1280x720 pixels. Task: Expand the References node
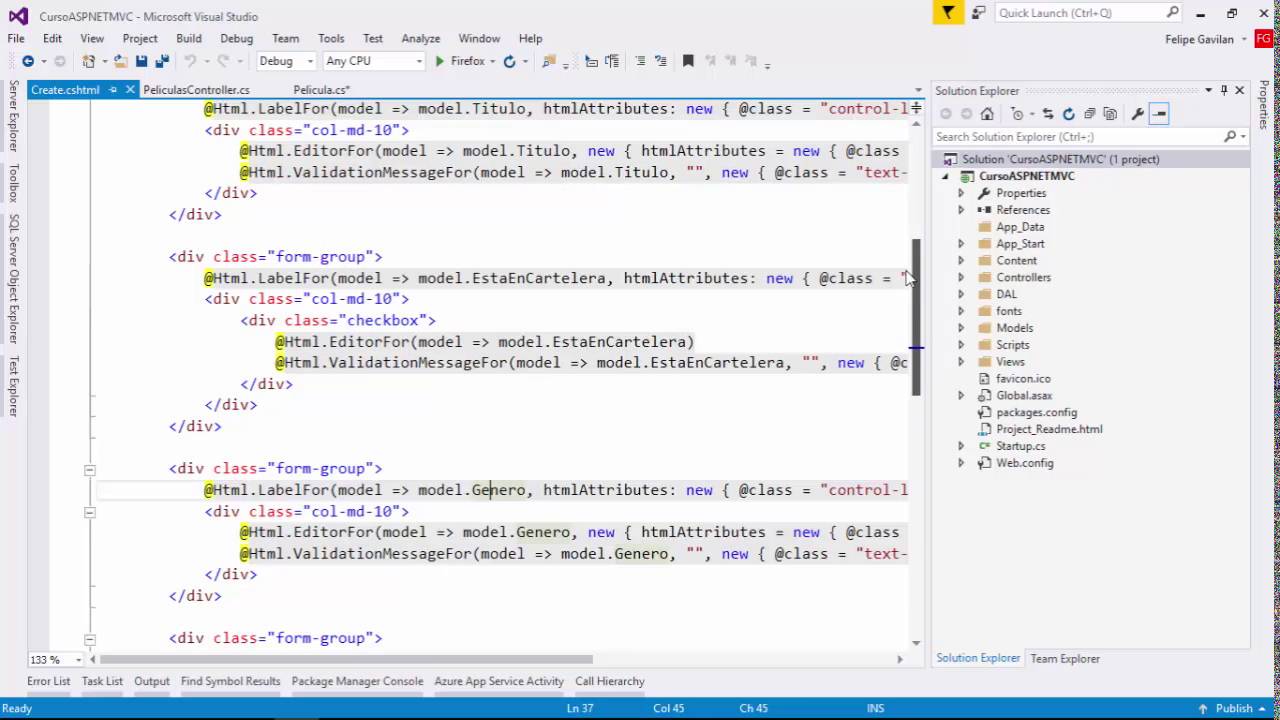pos(961,210)
